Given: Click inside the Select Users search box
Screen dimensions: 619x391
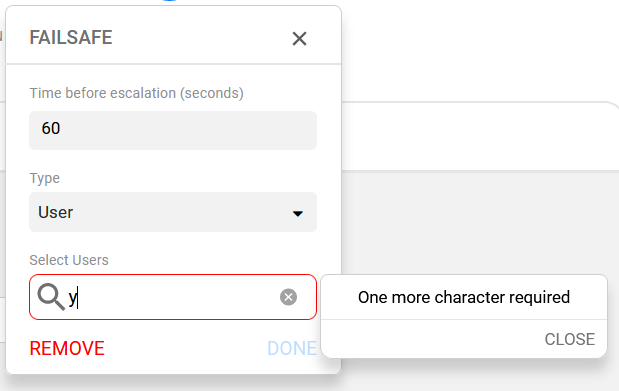Looking at the screenshot, I should tap(173, 297).
